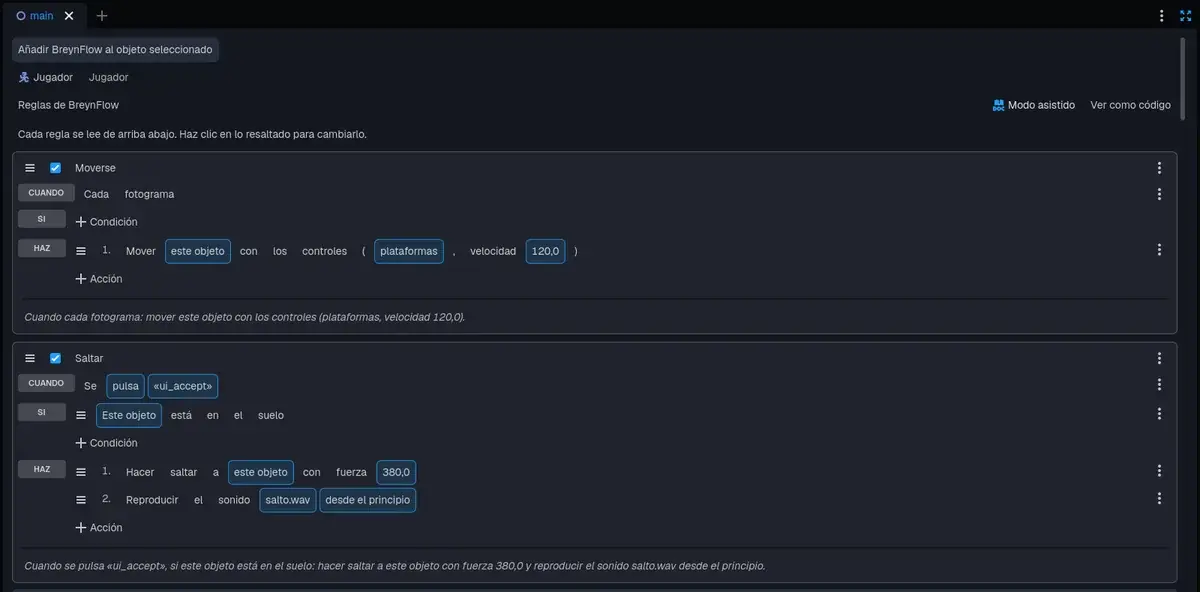The height and width of the screenshot is (592, 1200).
Task: Open options for the 'Mover este objeto' action
Action: [x=1159, y=250]
